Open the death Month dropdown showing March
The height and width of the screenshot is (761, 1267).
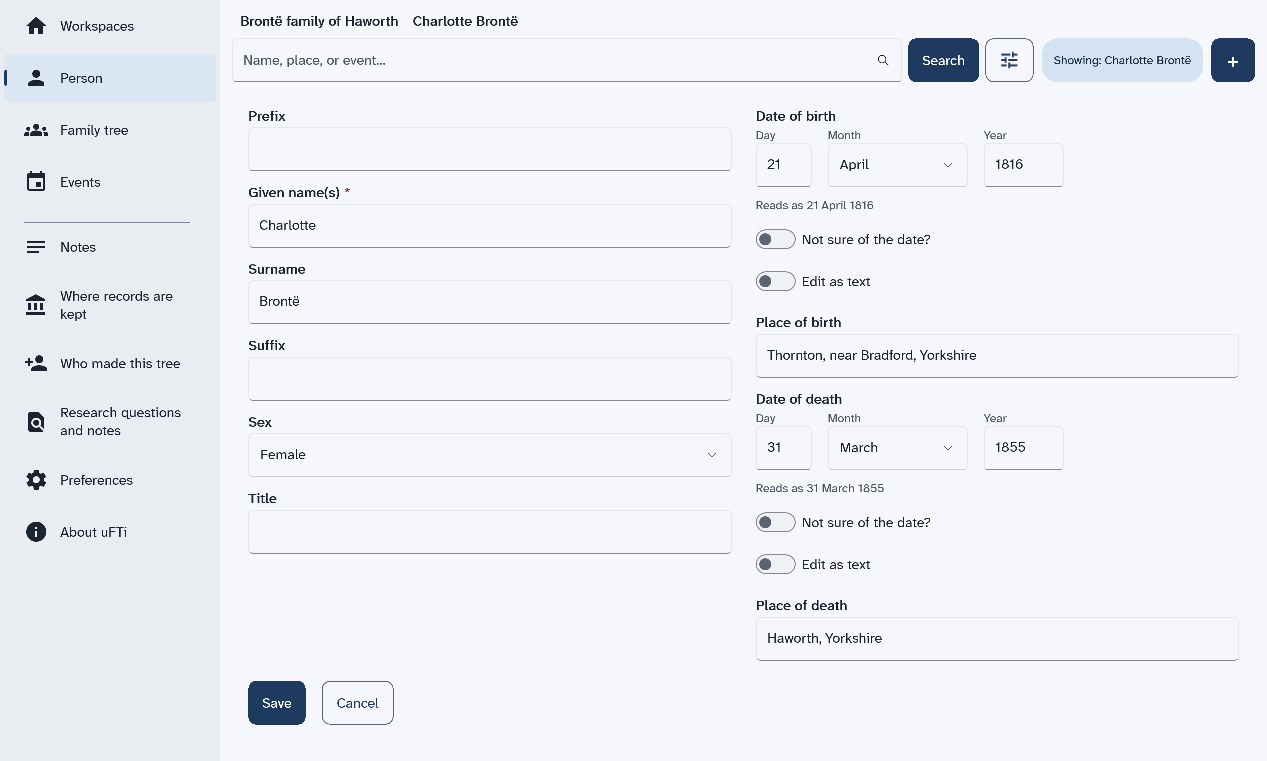pos(897,448)
